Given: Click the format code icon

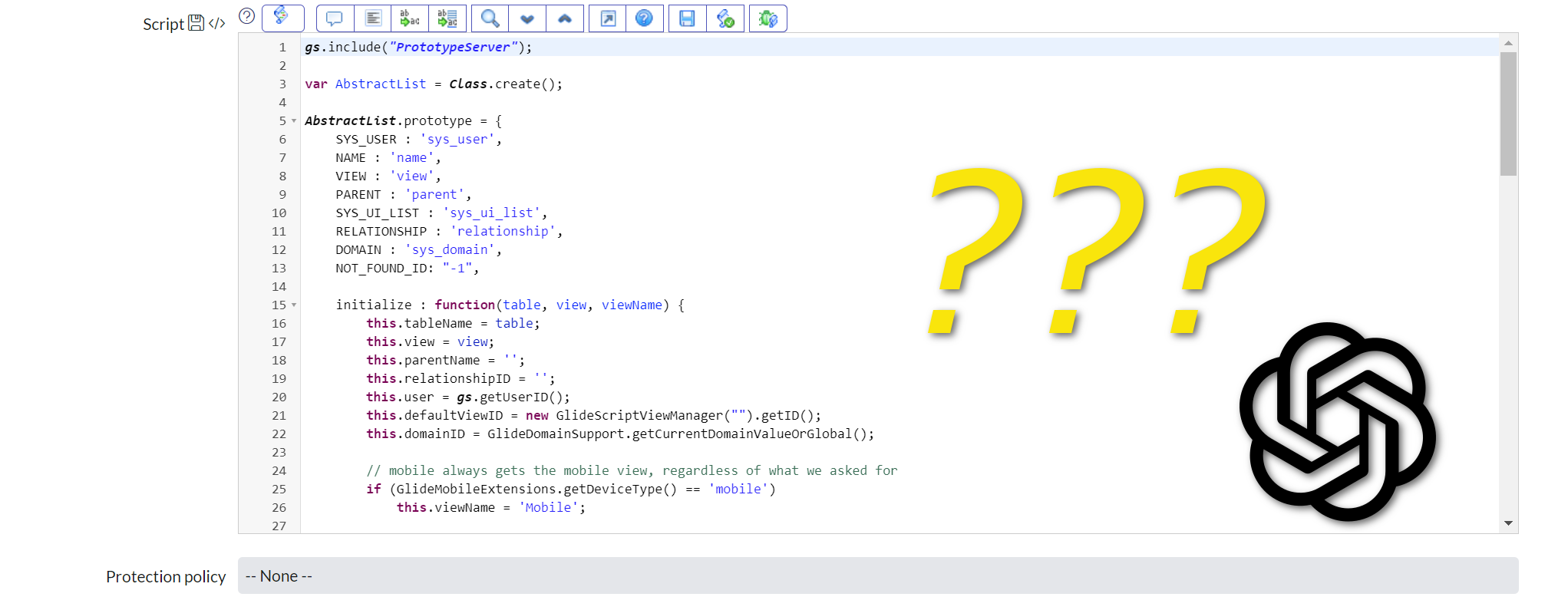Looking at the screenshot, I should (x=373, y=18).
